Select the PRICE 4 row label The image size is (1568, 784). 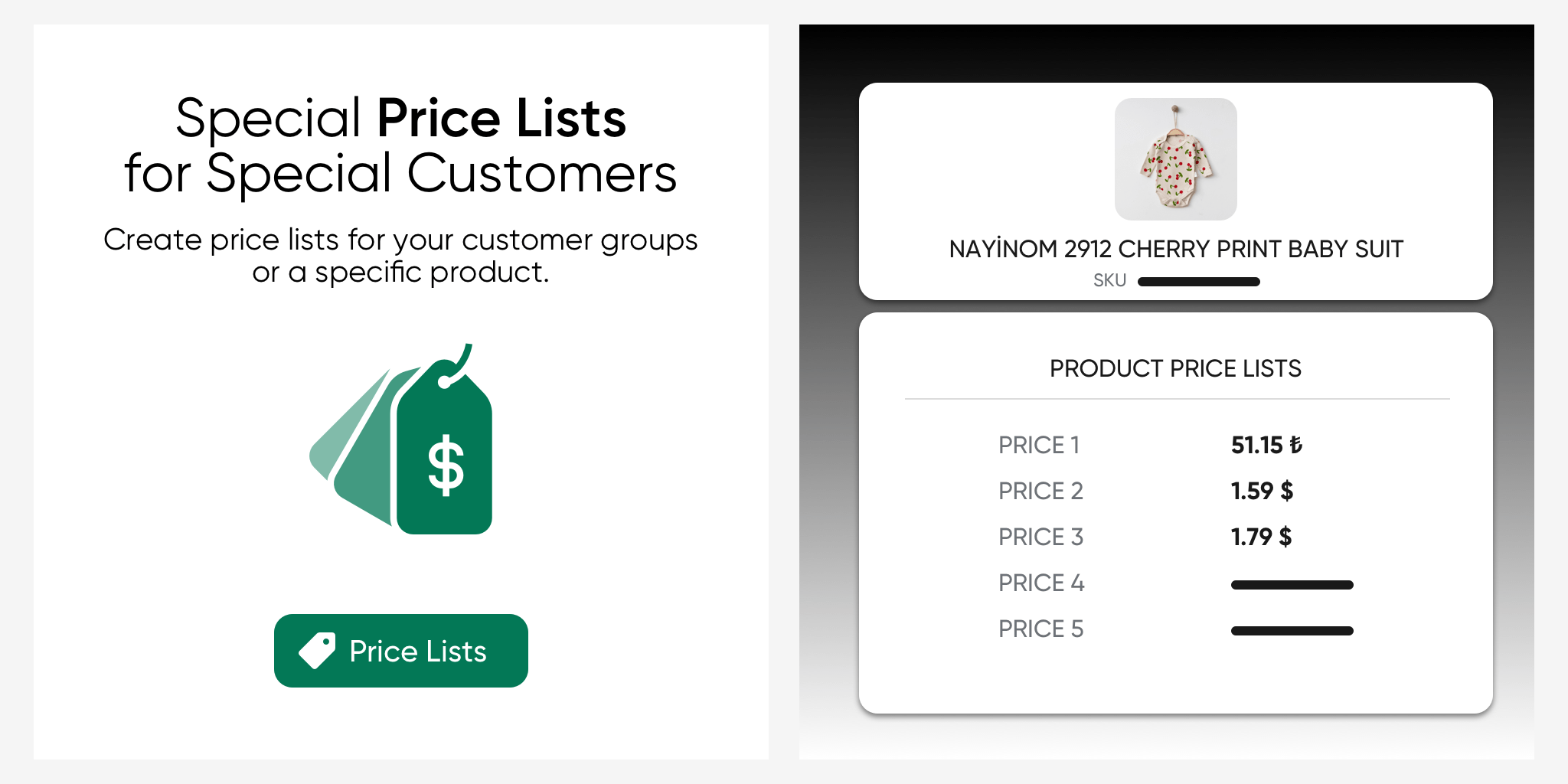(x=1041, y=583)
